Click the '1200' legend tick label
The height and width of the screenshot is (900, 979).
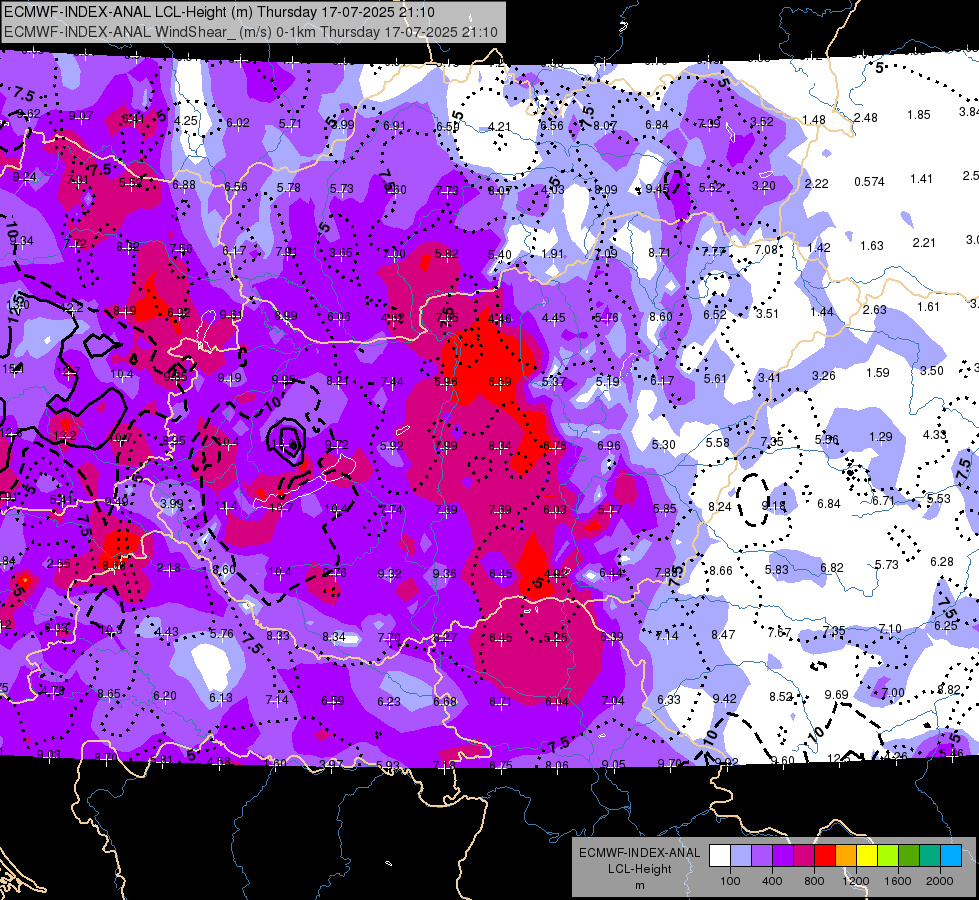pyautogui.click(x=856, y=881)
